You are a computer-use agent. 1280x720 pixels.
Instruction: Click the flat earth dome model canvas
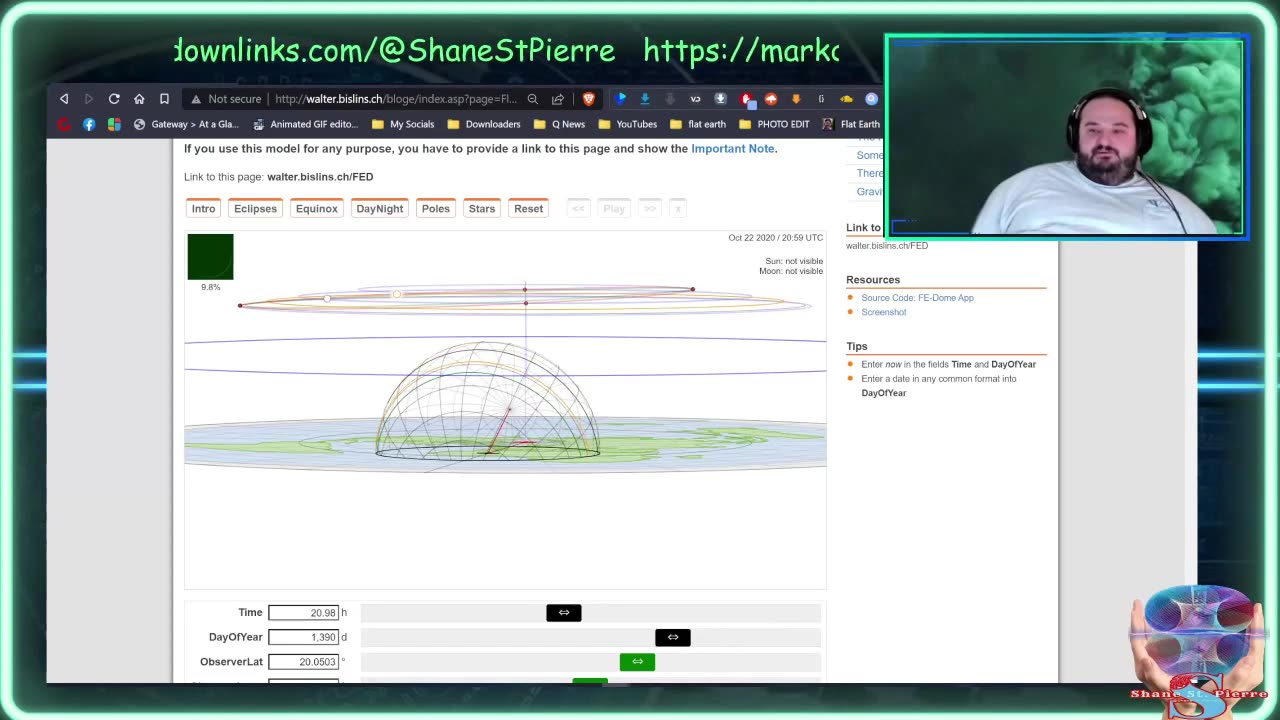[x=505, y=410]
